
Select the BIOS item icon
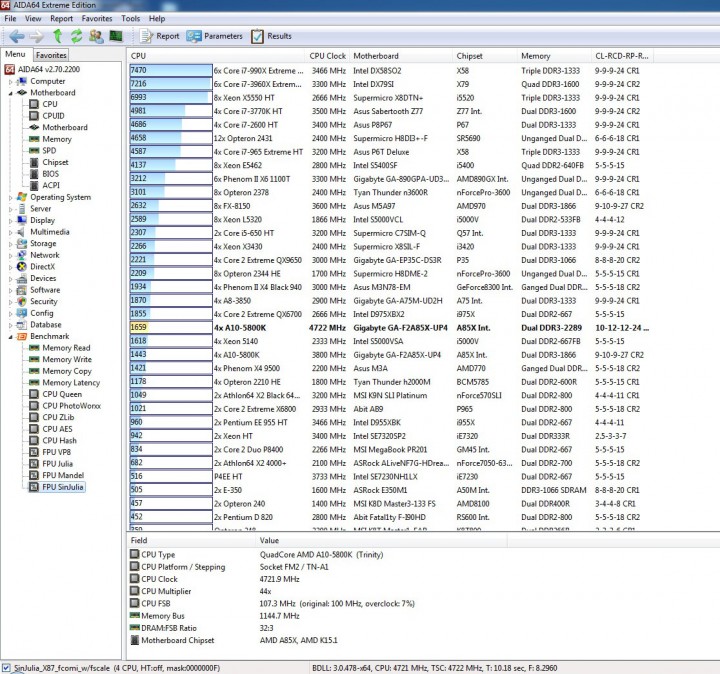point(34,174)
